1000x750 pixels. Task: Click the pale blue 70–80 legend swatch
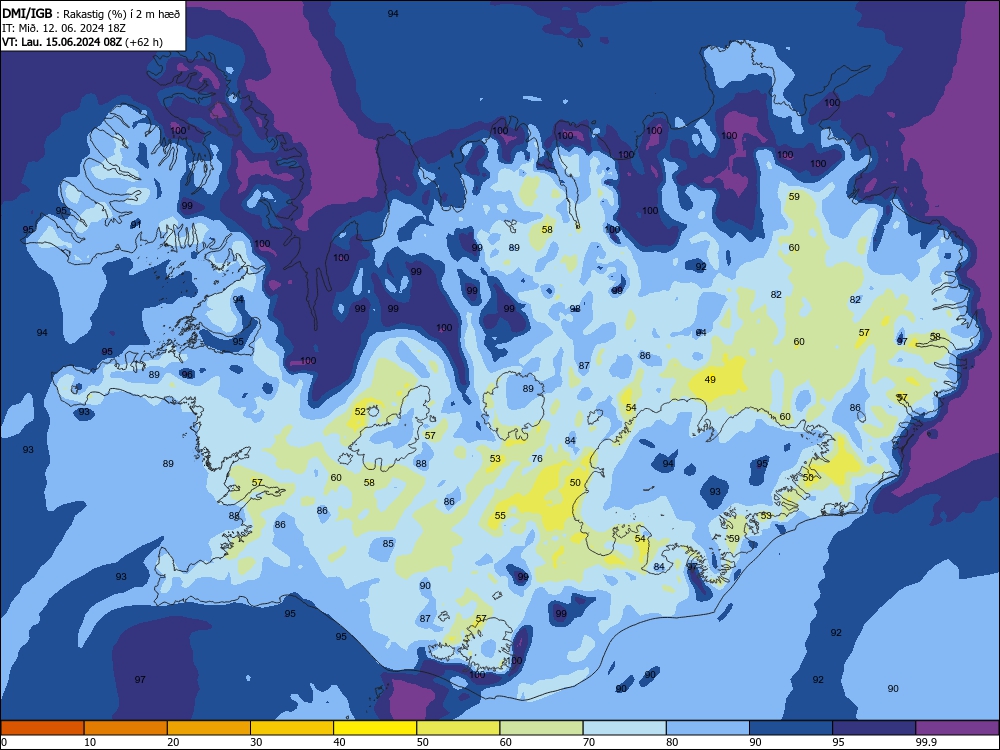(x=624, y=728)
